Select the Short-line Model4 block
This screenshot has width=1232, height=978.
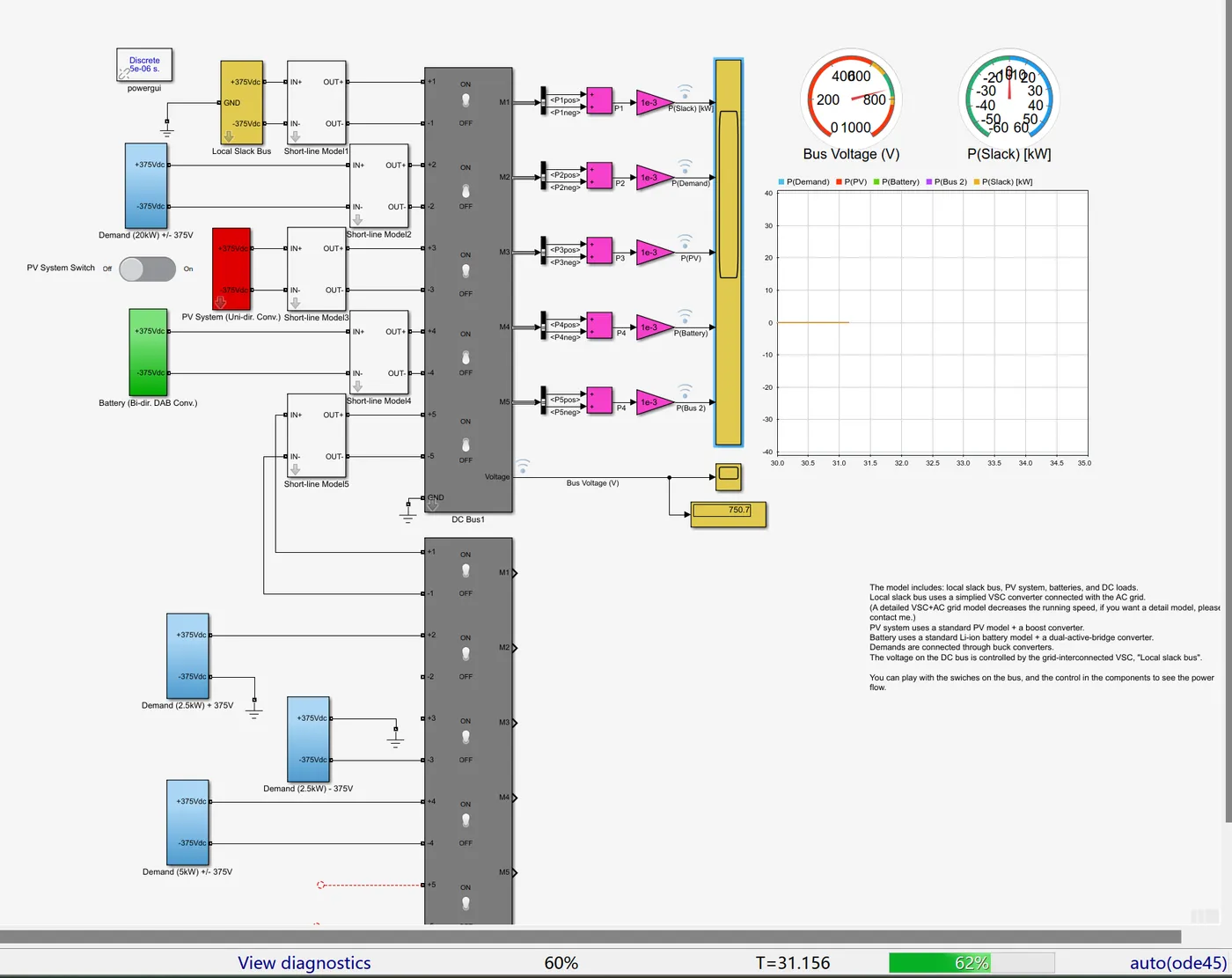[x=378, y=352]
